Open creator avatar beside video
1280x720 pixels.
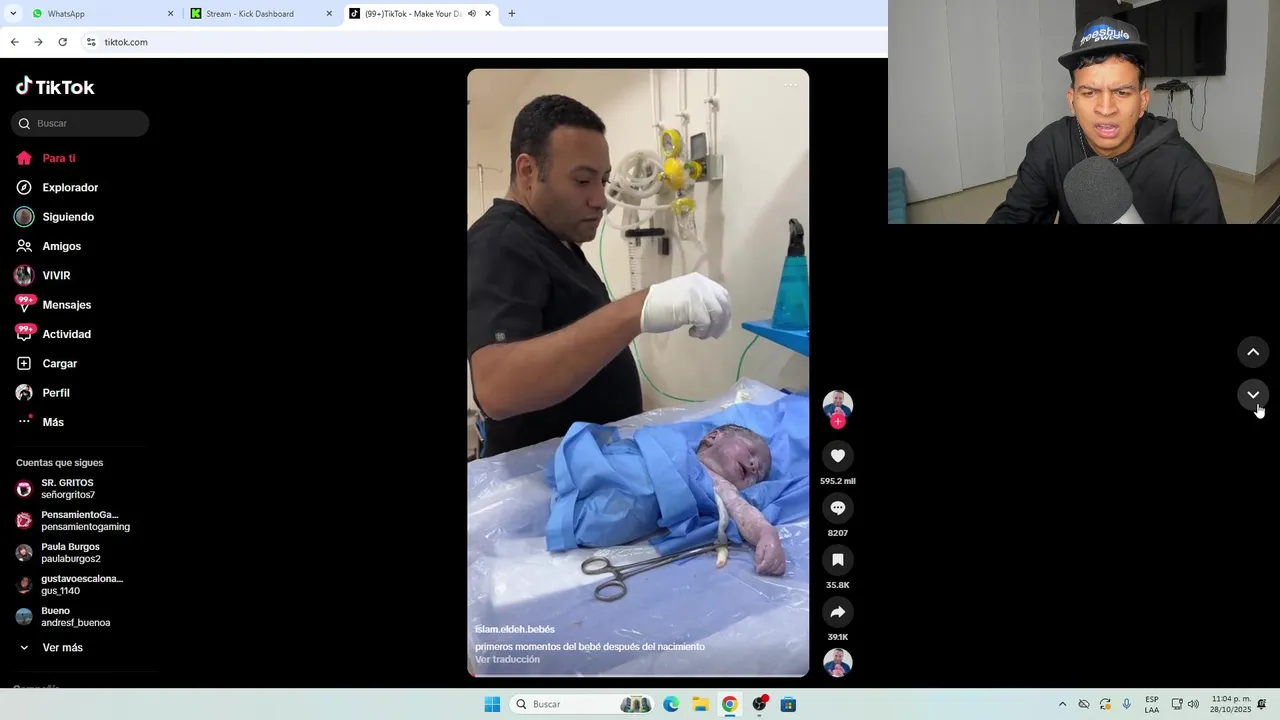click(838, 404)
